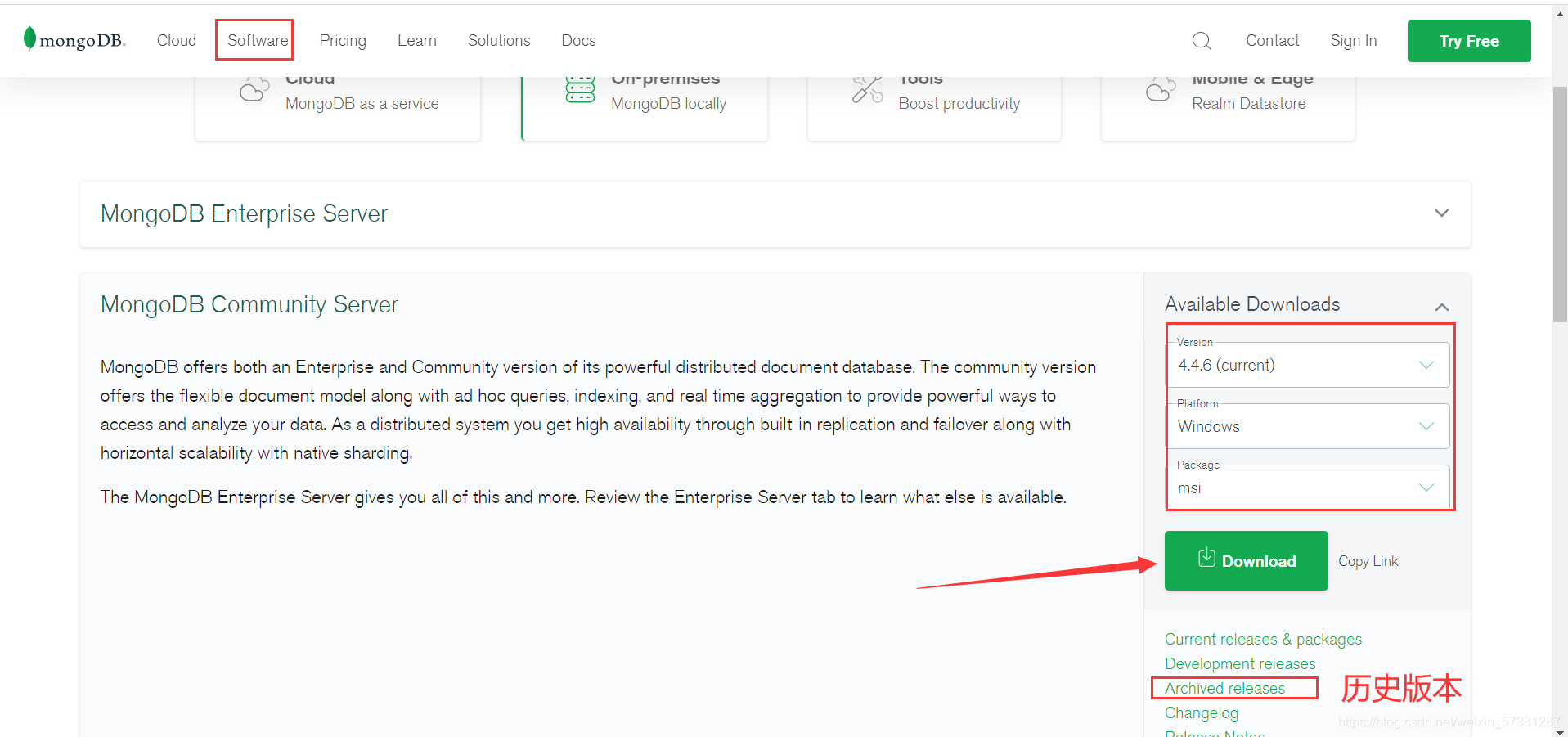Open Current releases & packages link
This screenshot has height=737, width=1568.
[1263, 639]
